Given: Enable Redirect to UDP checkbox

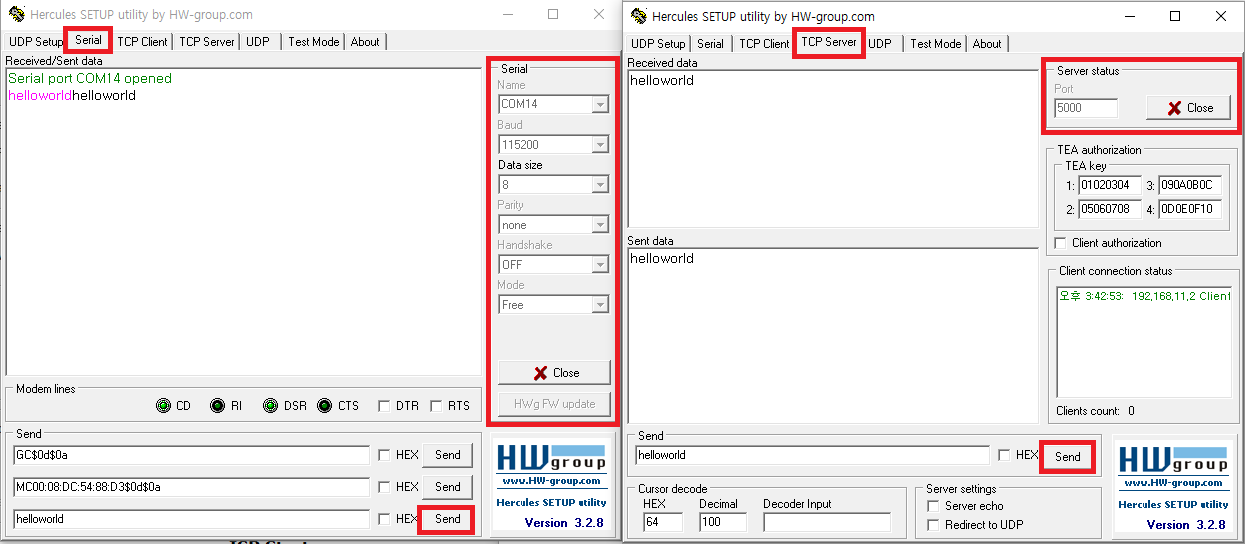Looking at the screenshot, I should coord(933,525).
